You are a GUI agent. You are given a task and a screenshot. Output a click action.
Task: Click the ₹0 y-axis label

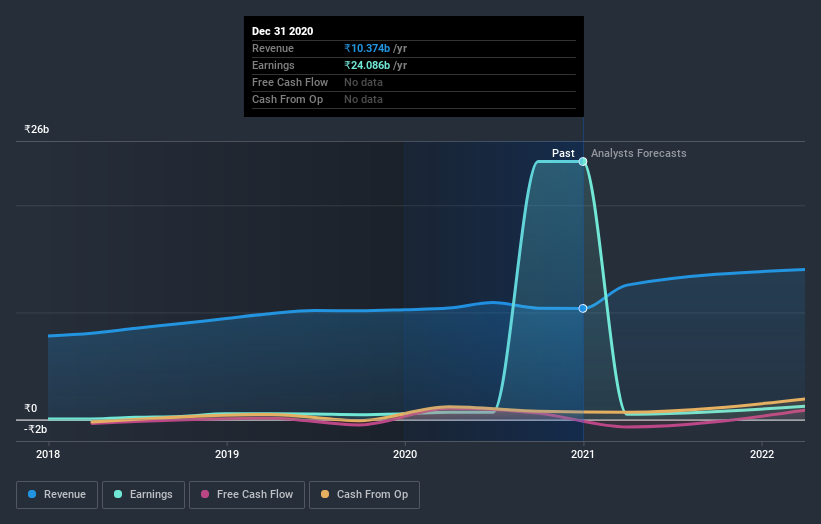click(31, 408)
